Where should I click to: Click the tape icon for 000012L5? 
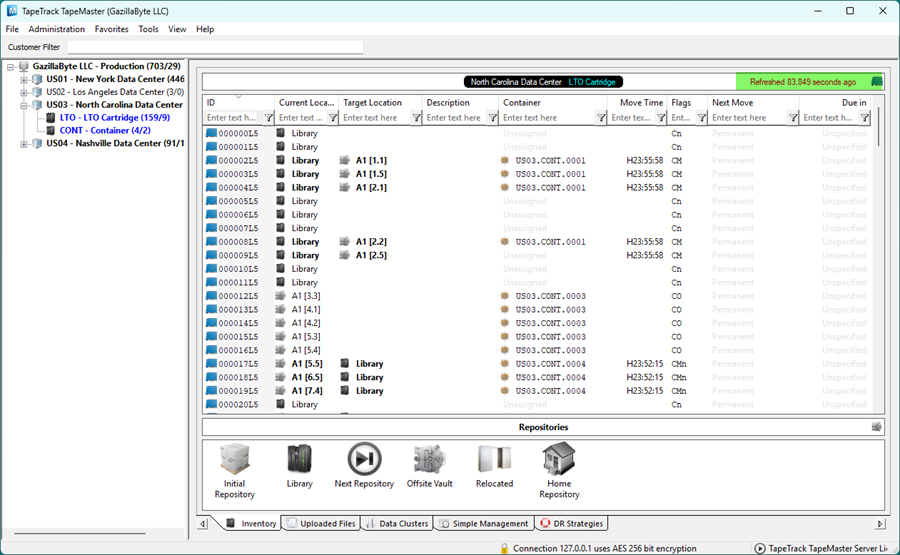pyautogui.click(x=211, y=296)
